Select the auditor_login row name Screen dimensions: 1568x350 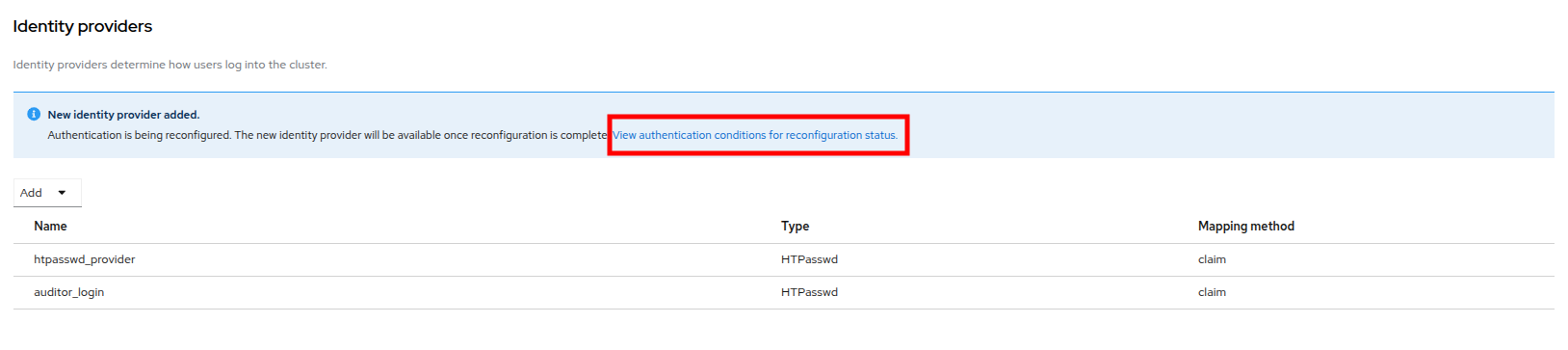pyautogui.click(x=69, y=292)
